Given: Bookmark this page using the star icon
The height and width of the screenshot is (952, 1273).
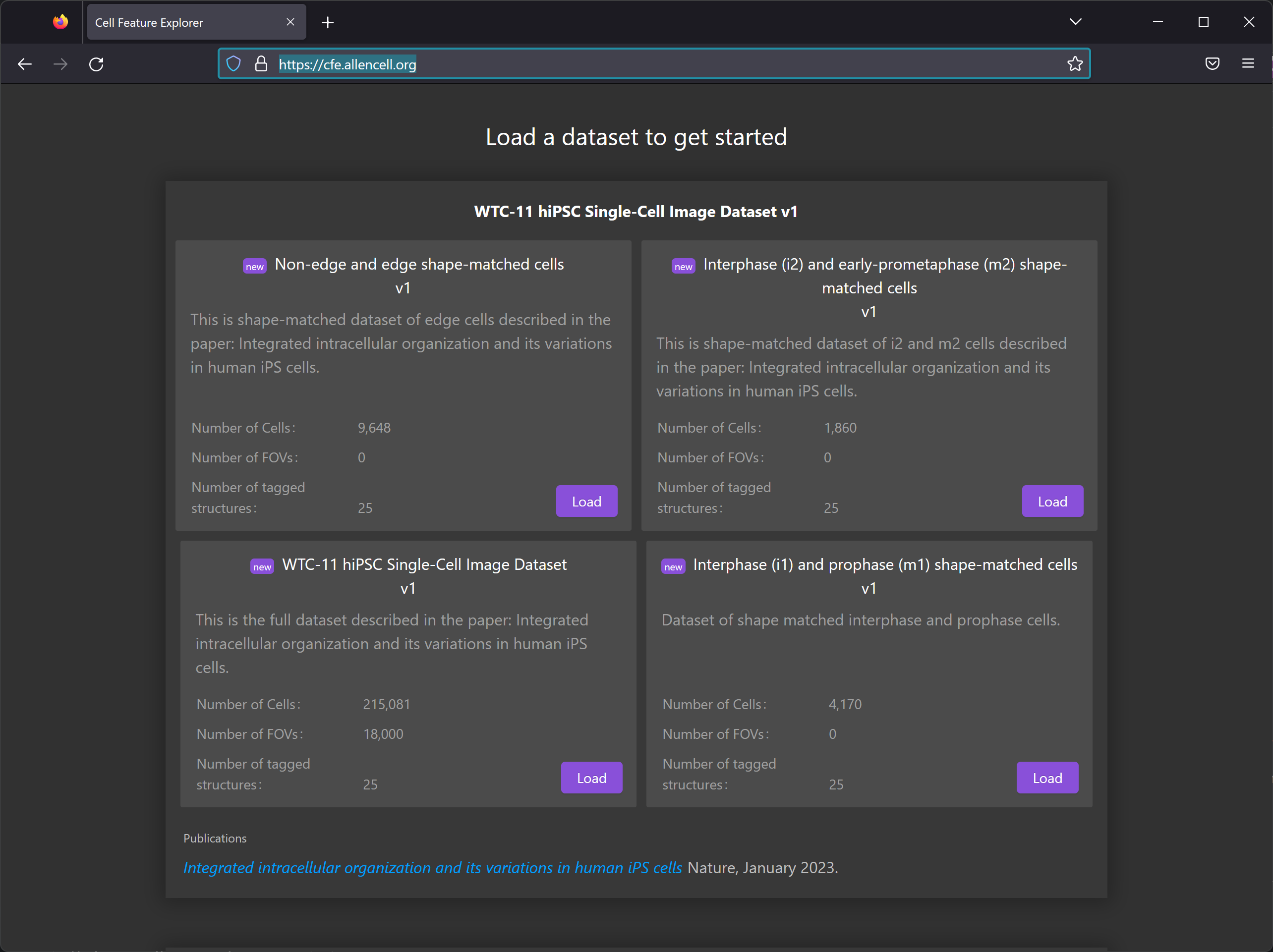Looking at the screenshot, I should 1075,64.
